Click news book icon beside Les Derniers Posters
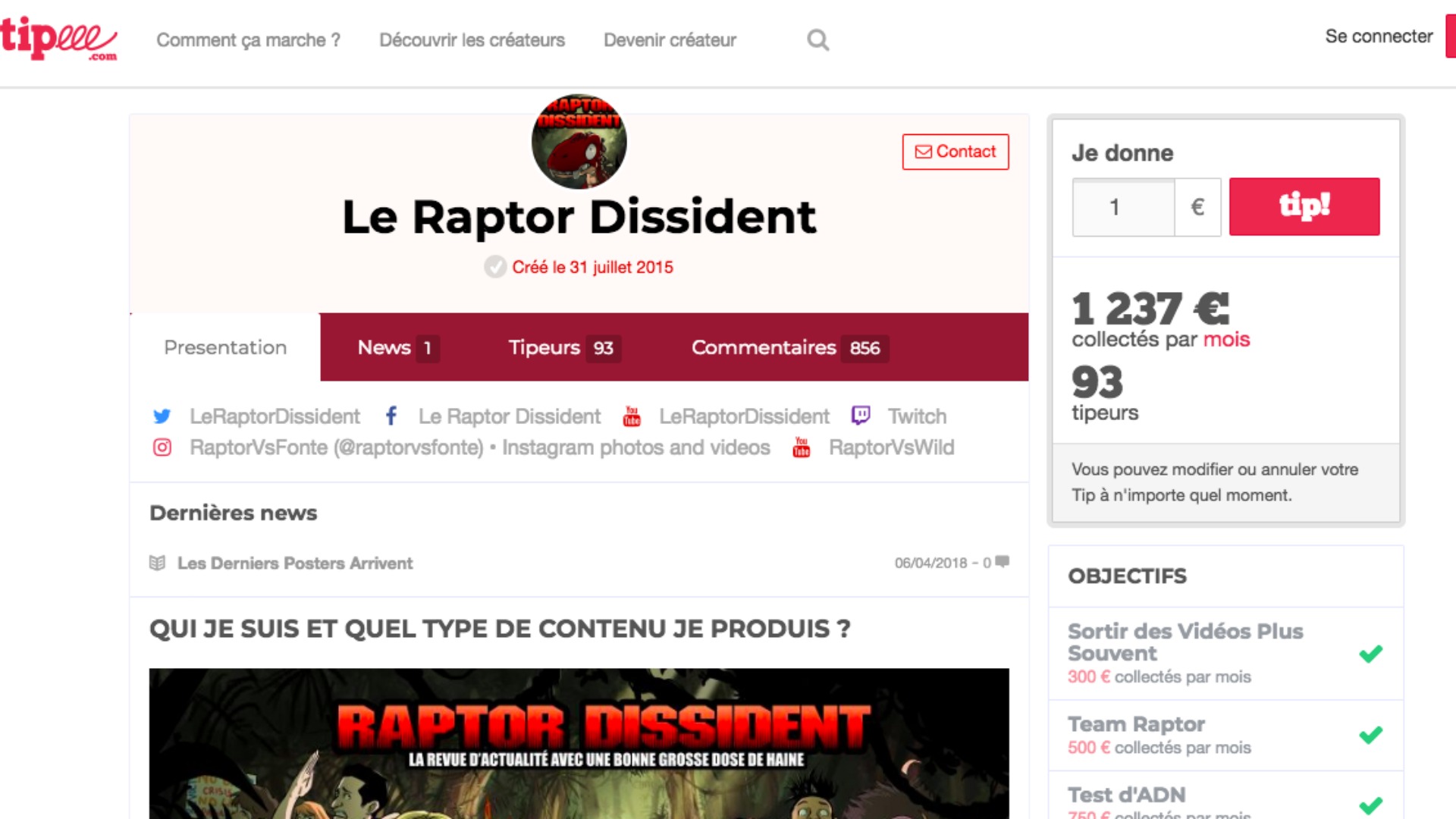Screen dimensions: 1456x819 point(157,563)
